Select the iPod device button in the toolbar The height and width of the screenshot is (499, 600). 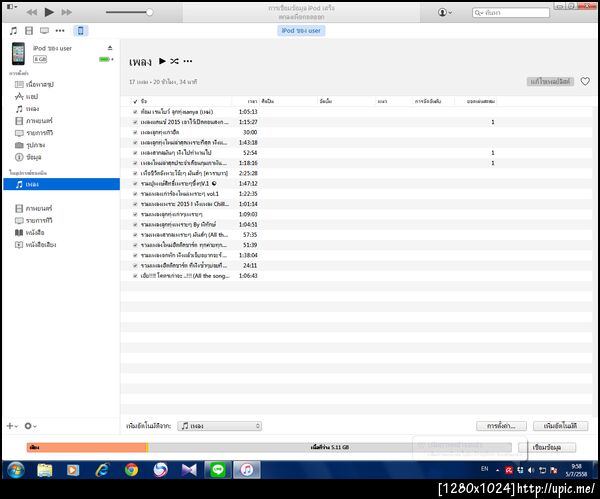coord(81,31)
